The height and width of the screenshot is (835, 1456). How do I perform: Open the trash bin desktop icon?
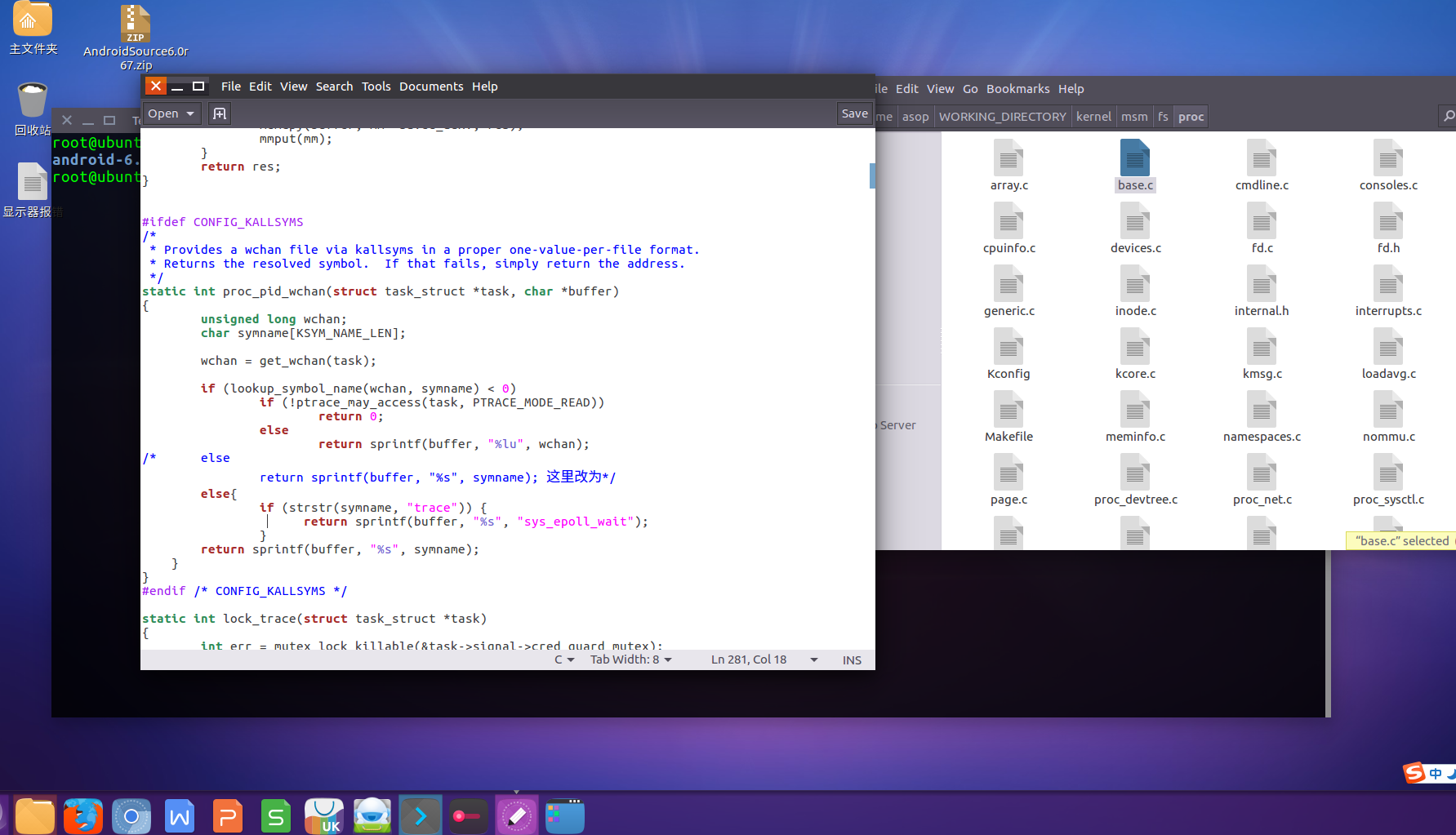(33, 109)
